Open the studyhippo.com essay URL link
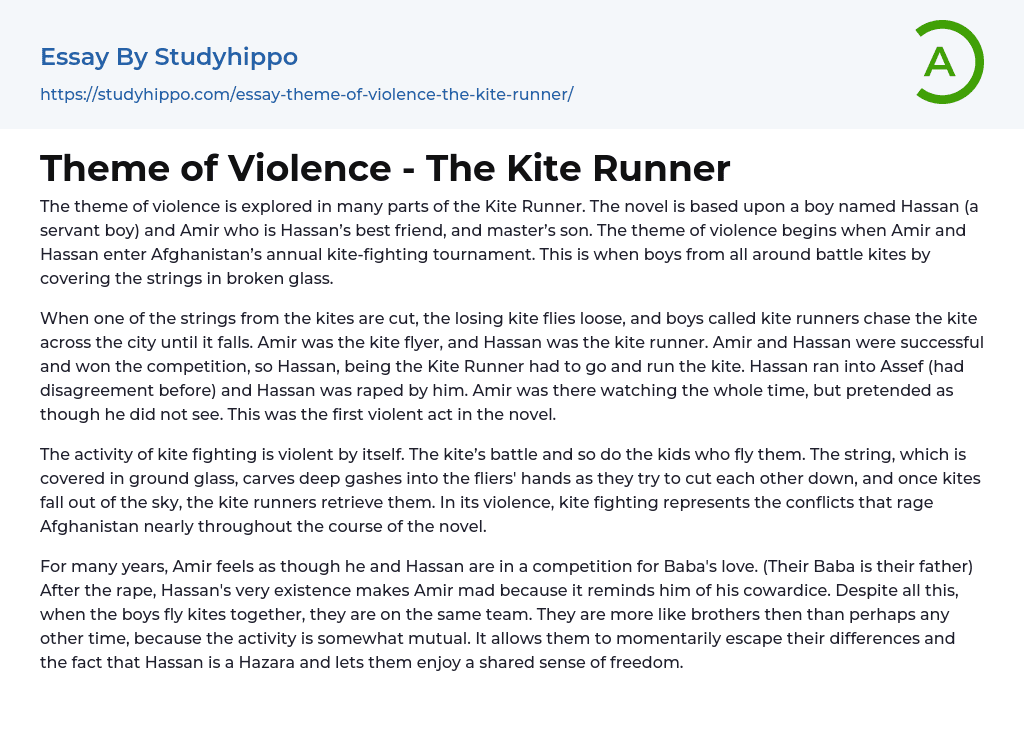1024x731 pixels. [x=306, y=94]
